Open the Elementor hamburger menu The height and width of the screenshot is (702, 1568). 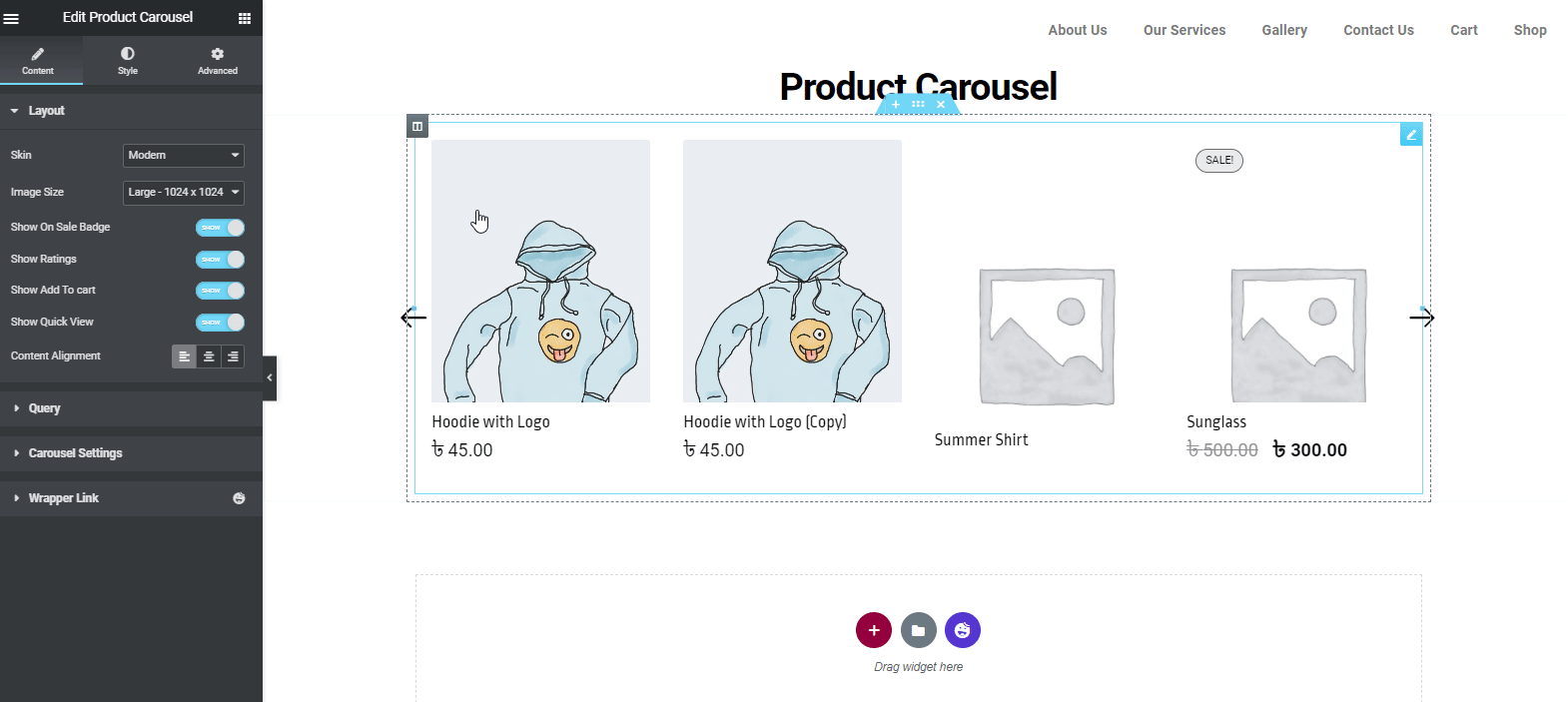(x=12, y=18)
